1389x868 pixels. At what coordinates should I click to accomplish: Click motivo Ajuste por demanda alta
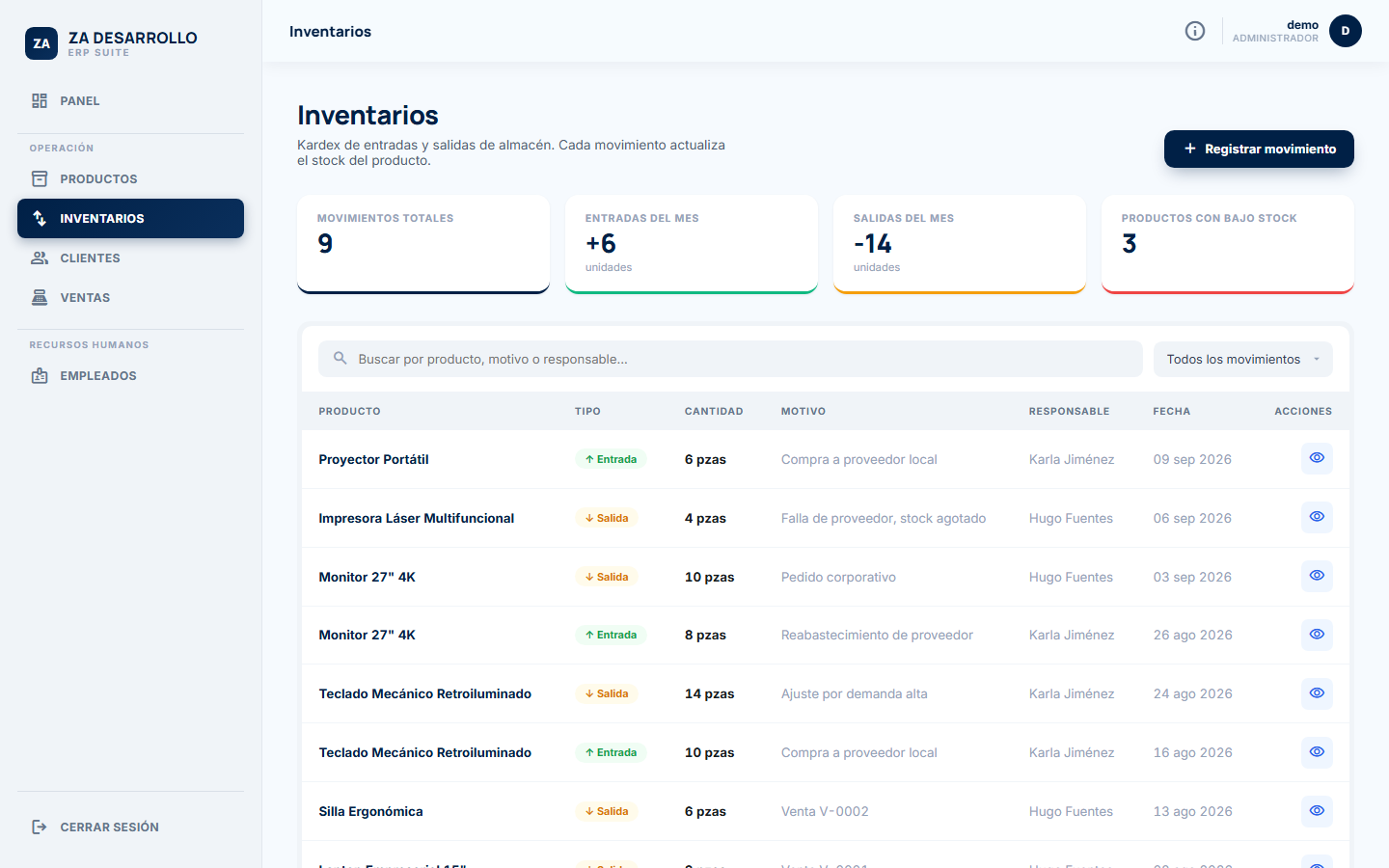[854, 693]
